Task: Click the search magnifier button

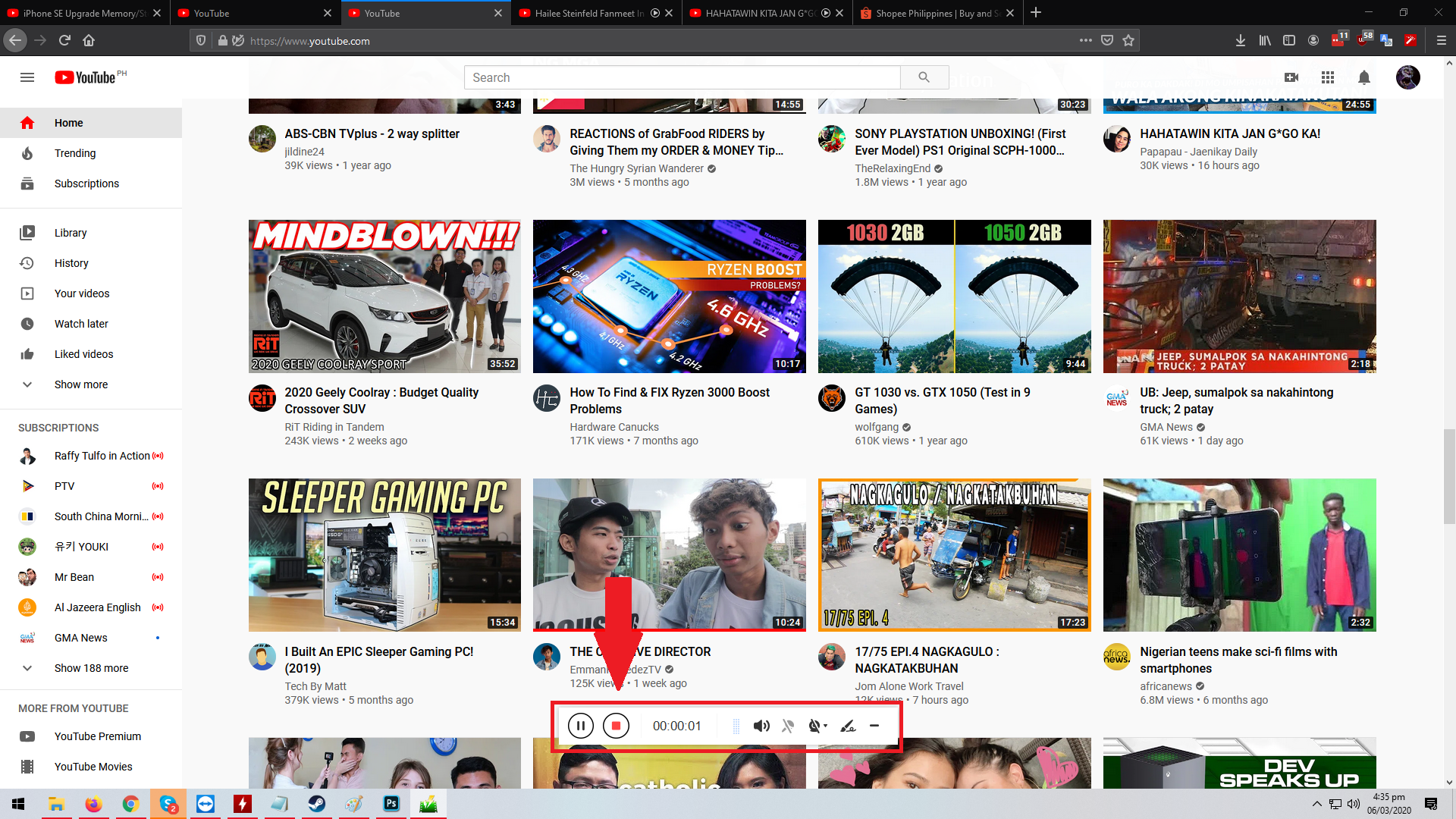Action: [924, 77]
